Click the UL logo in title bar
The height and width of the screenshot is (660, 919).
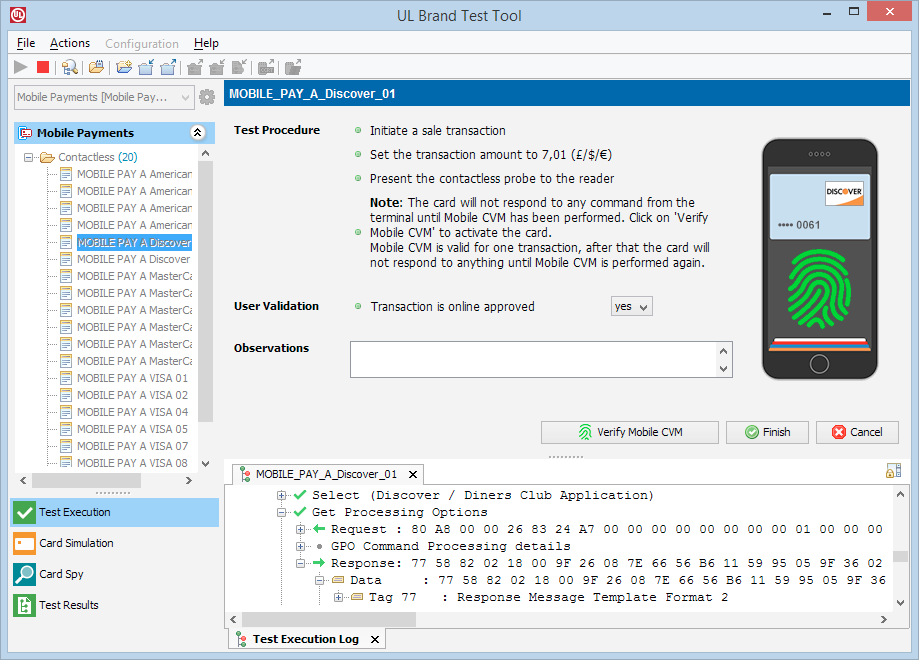pos(18,15)
